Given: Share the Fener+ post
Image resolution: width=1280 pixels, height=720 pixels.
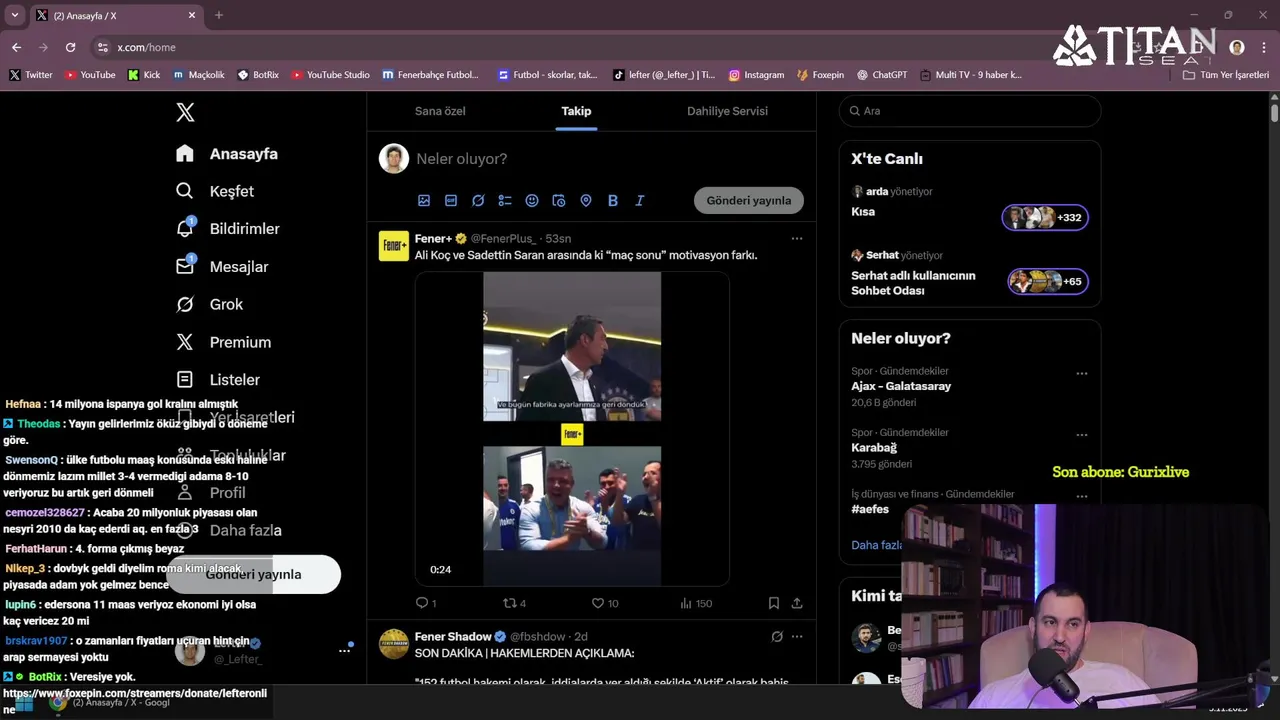Looking at the screenshot, I should (x=797, y=603).
